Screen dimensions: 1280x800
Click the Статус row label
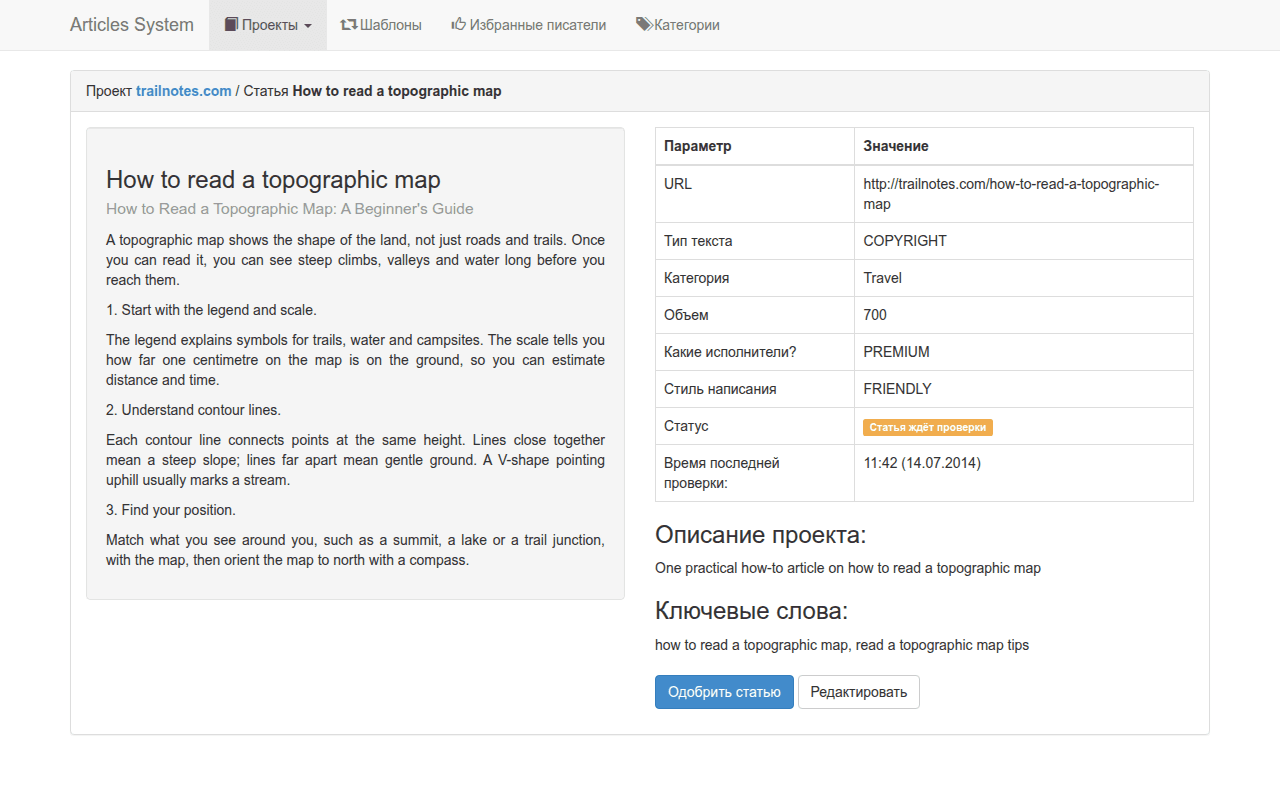coord(686,426)
